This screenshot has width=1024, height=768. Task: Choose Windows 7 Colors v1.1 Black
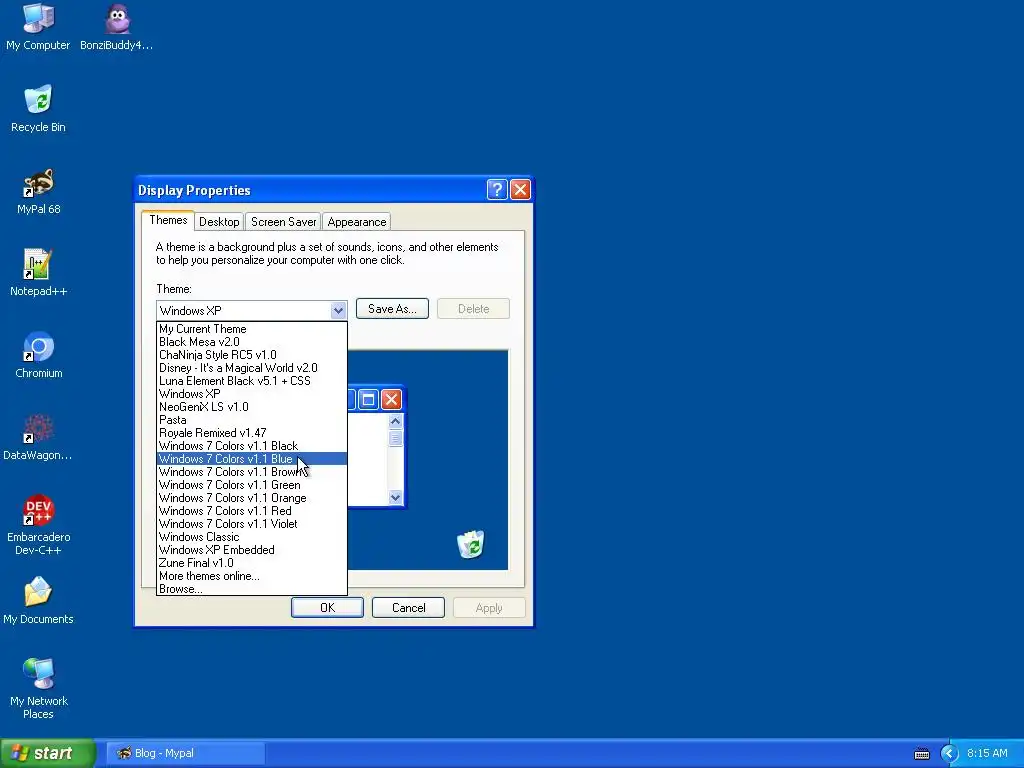point(251,446)
